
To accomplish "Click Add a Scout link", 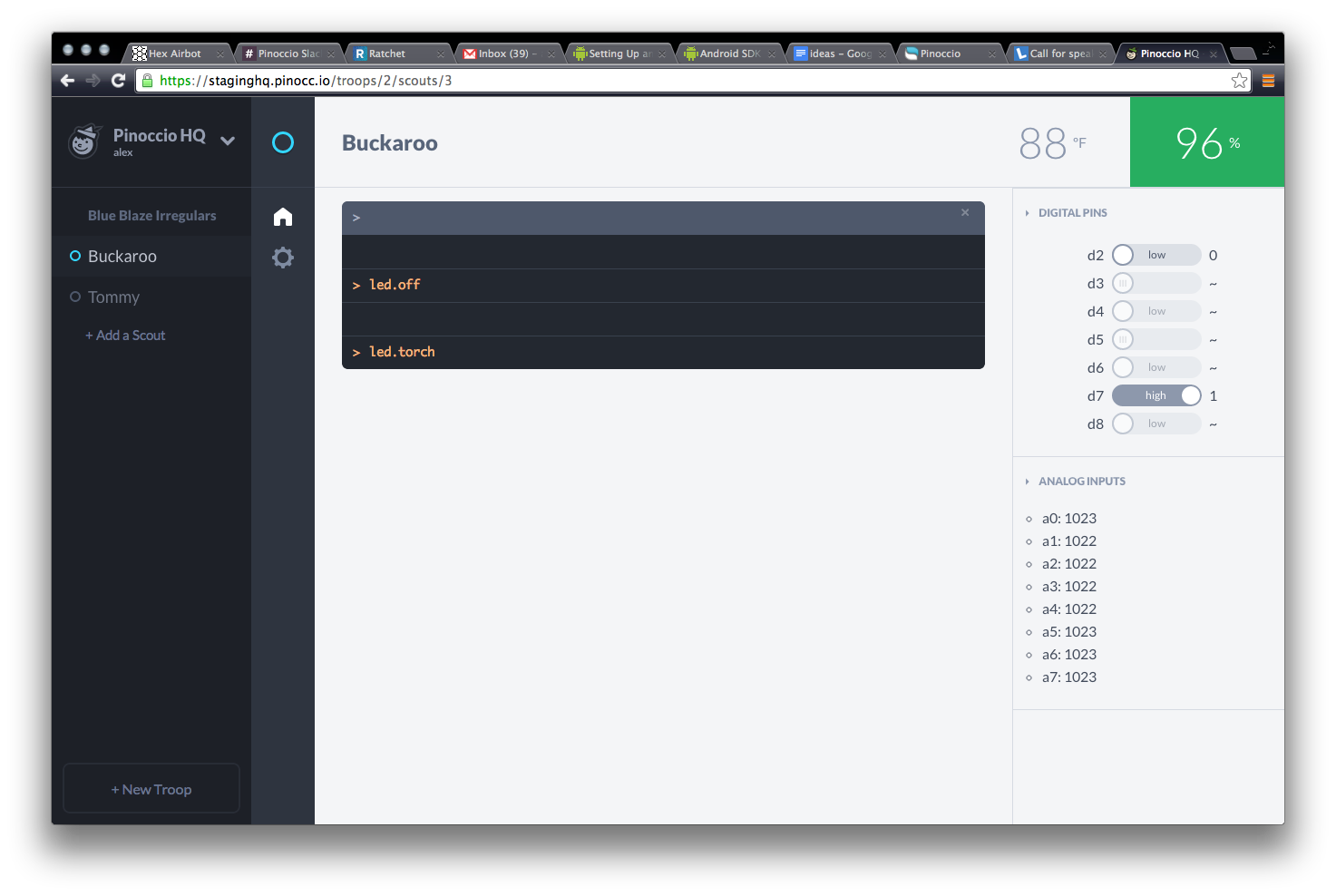I will pyautogui.click(x=125, y=336).
